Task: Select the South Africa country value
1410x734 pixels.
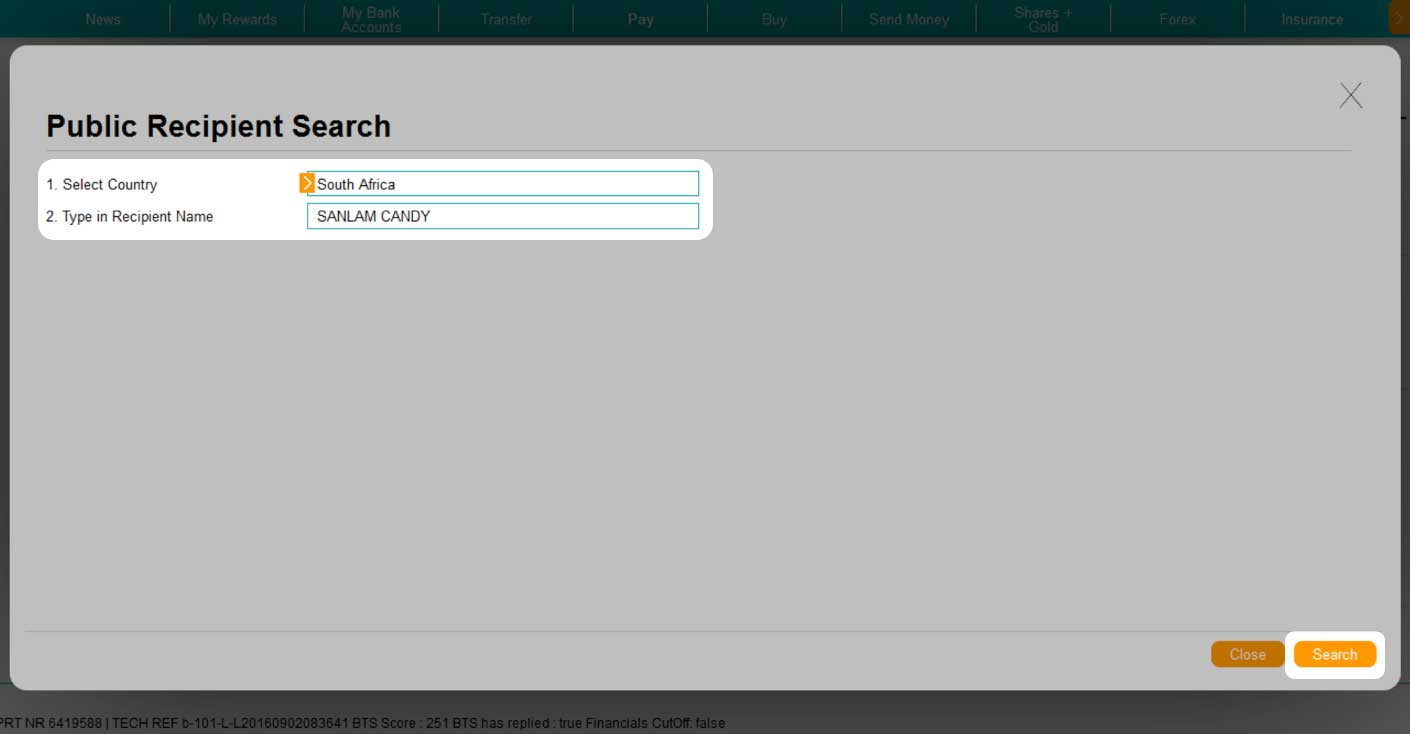Action: click(356, 184)
